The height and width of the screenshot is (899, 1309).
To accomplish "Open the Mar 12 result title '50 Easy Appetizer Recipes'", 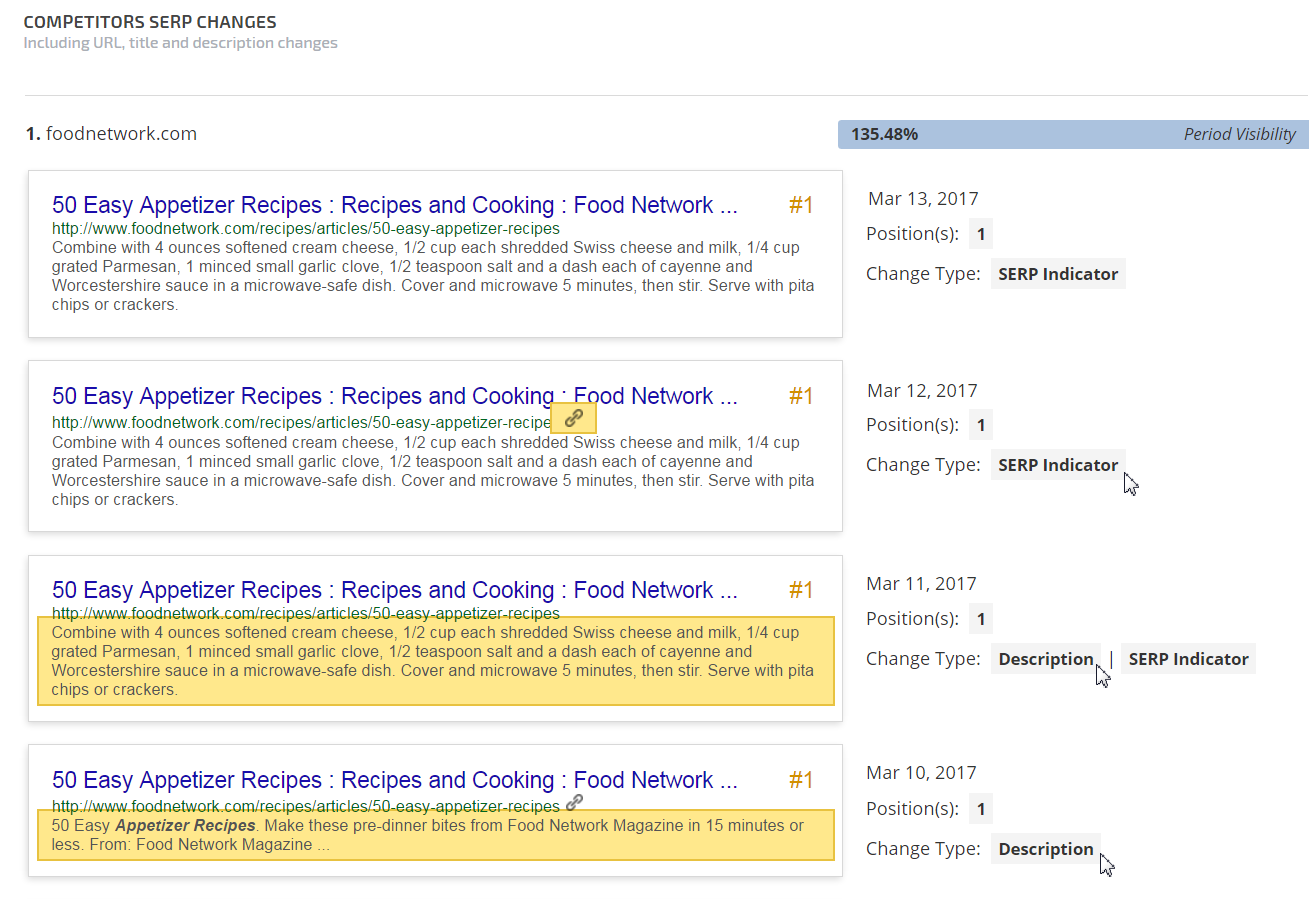I will click(x=395, y=396).
